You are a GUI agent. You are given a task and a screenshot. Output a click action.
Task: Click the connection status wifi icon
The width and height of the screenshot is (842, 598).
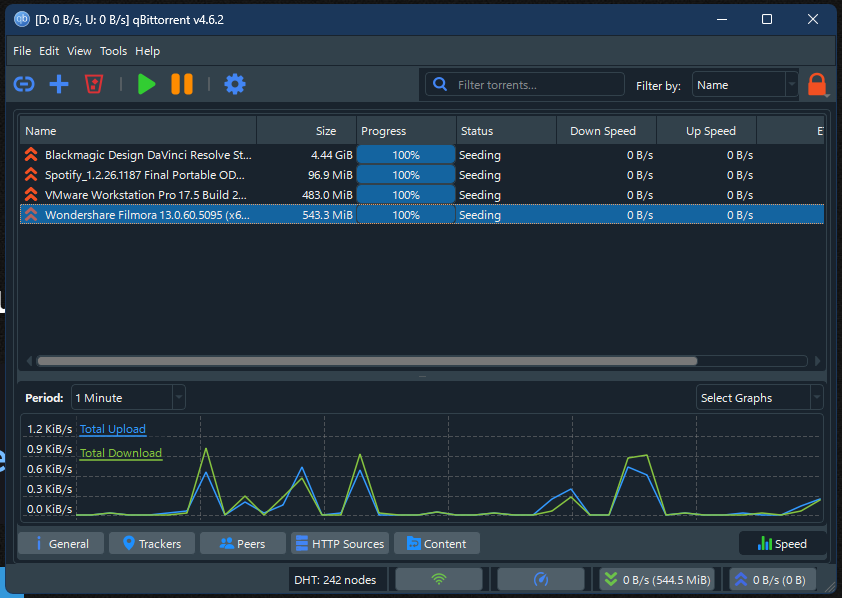[439, 579]
